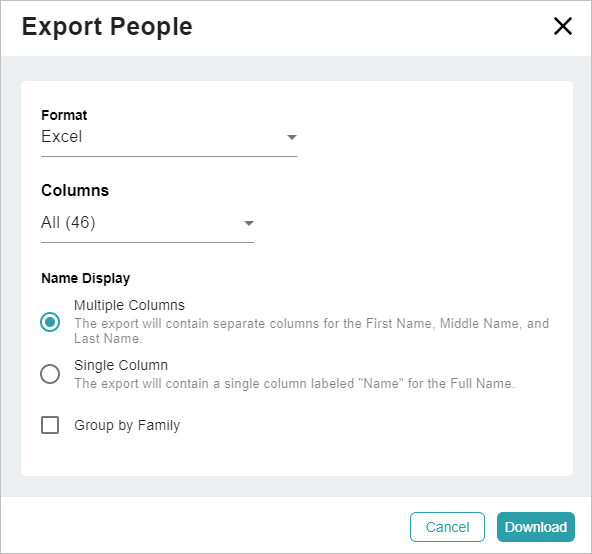Click the single column description text
The image size is (592, 554).
coord(294,383)
